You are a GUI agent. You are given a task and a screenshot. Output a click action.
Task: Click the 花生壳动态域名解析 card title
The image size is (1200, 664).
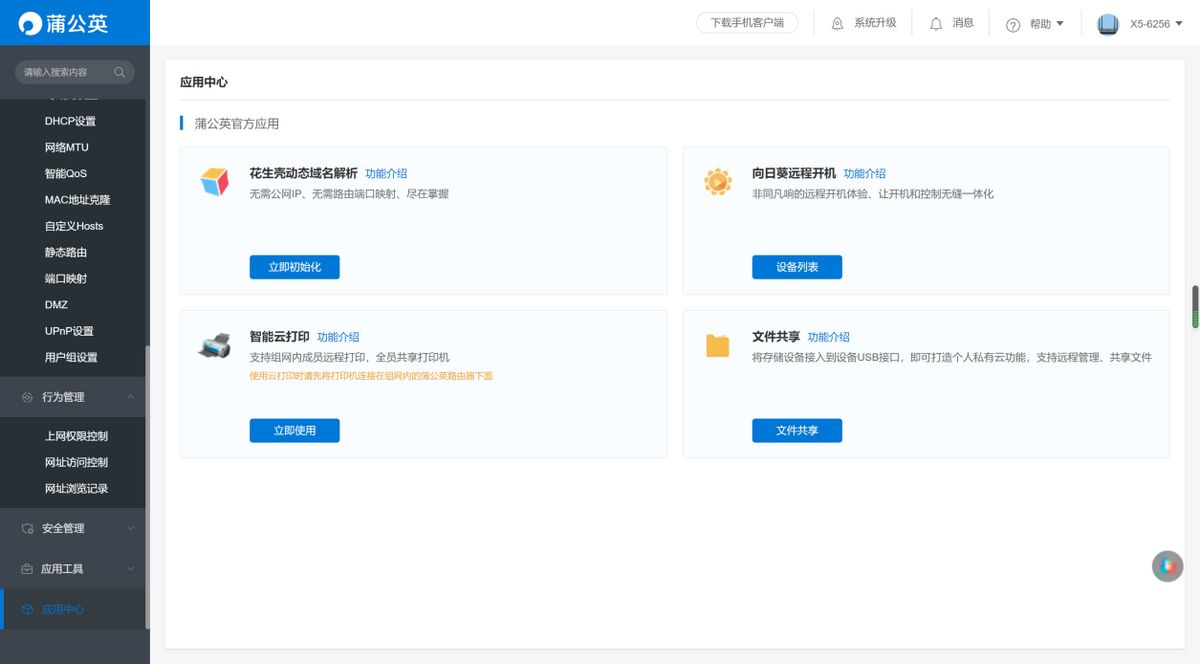(303, 173)
